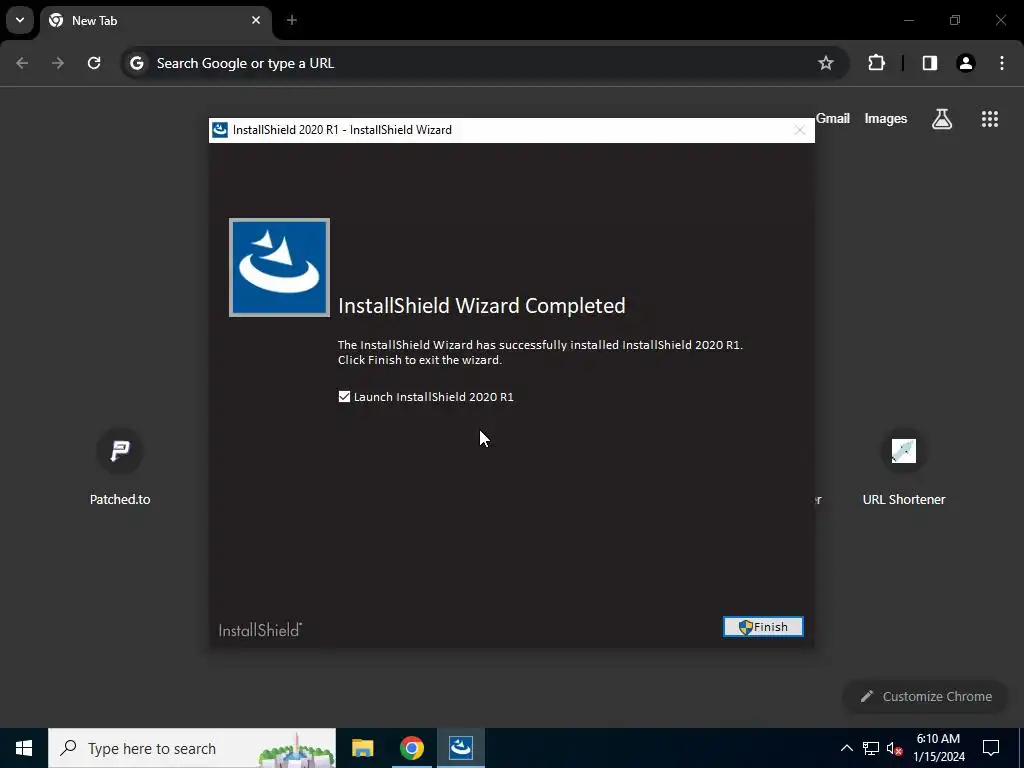Show hidden system tray icons
Screen dimensions: 1024x768
(x=846, y=748)
